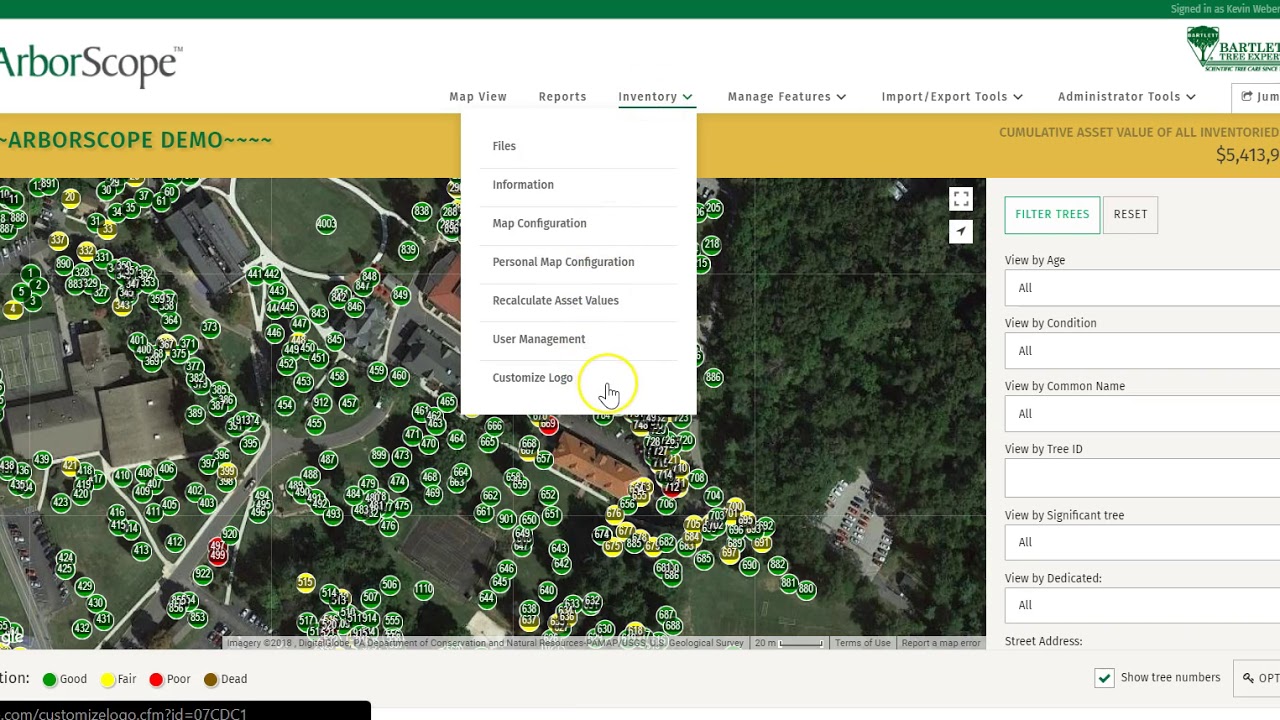Click the ArborScope logo
Viewport: 1280px width, 720px height.
90,66
